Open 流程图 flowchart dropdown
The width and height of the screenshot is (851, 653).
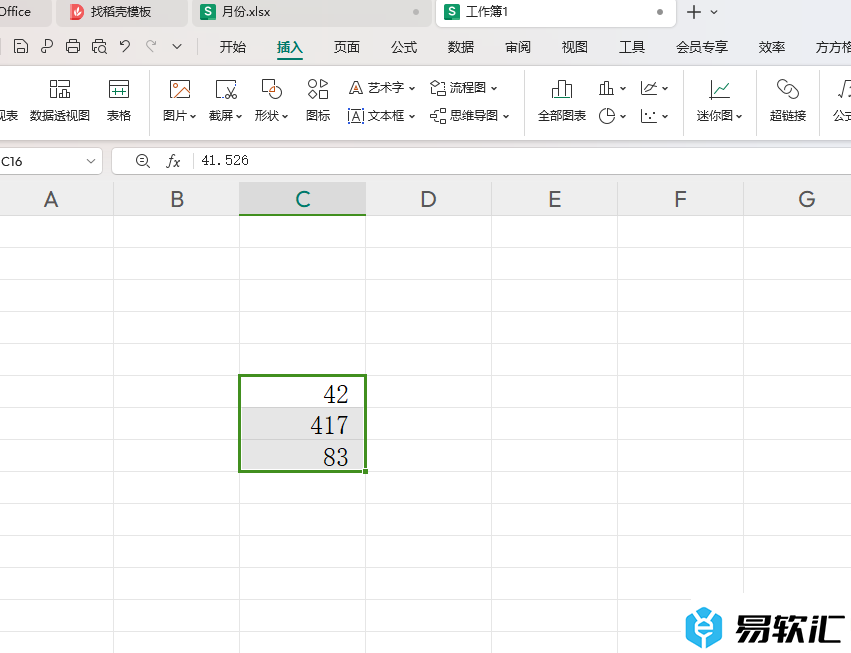click(463, 87)
